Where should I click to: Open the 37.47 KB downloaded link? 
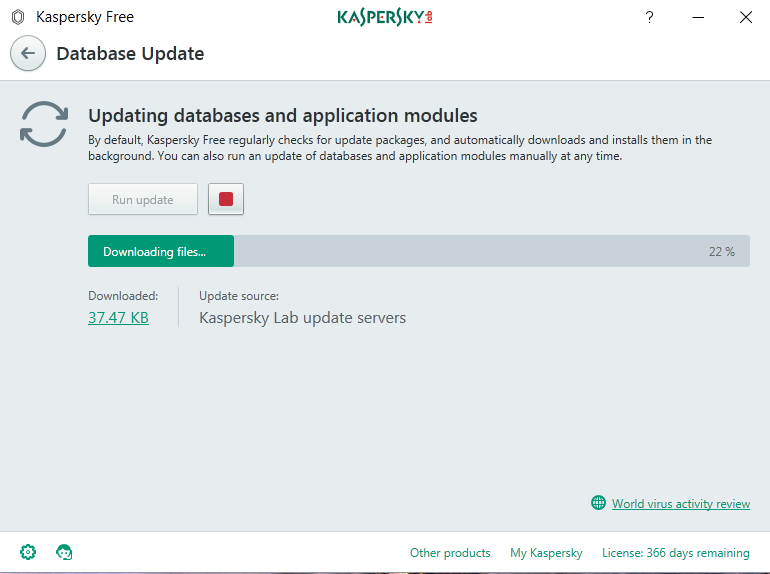tap(118, 317)
